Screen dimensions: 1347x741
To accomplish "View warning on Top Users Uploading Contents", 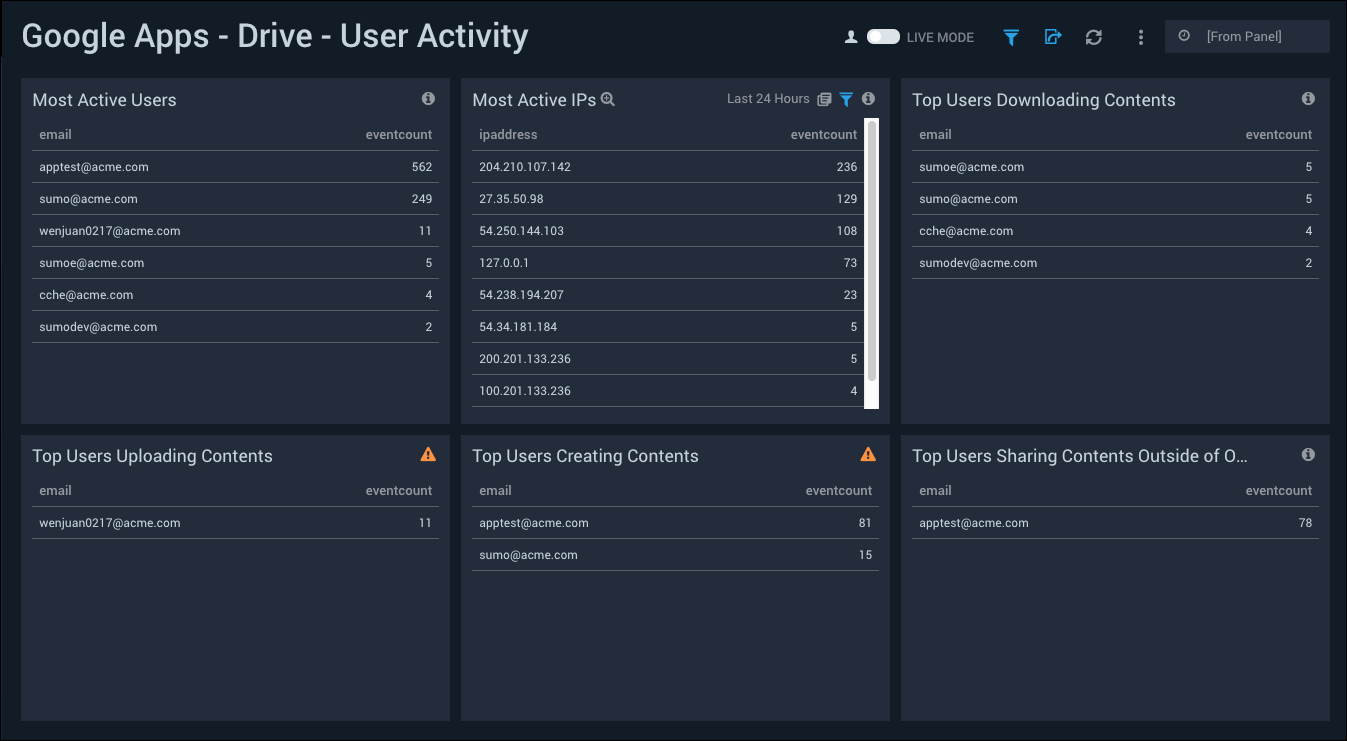I will click(x=428, y=455).
